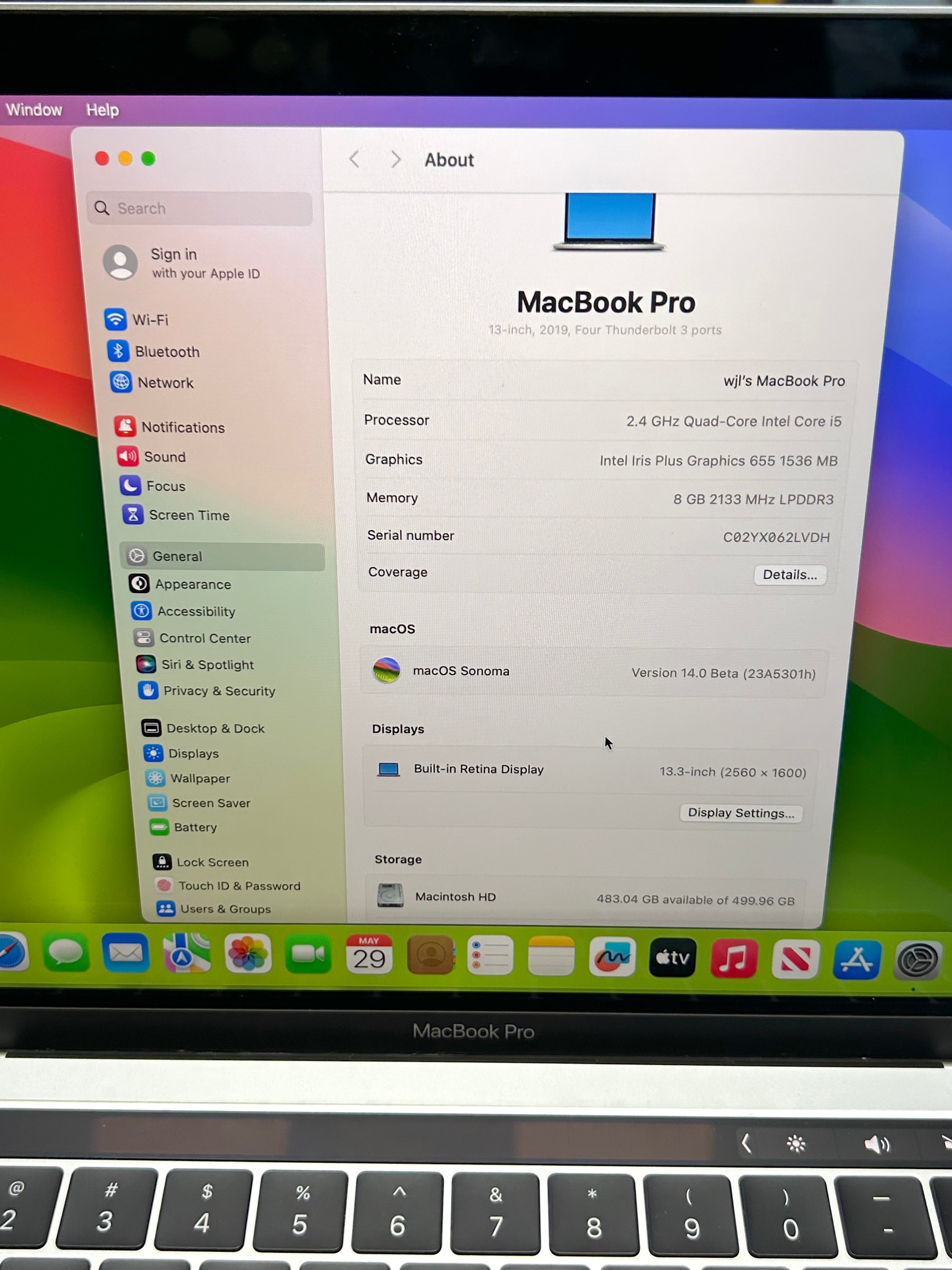Screen dimensions: 952x1270
Task: Click the MacBook Pro laptop image
Action: 609,222
